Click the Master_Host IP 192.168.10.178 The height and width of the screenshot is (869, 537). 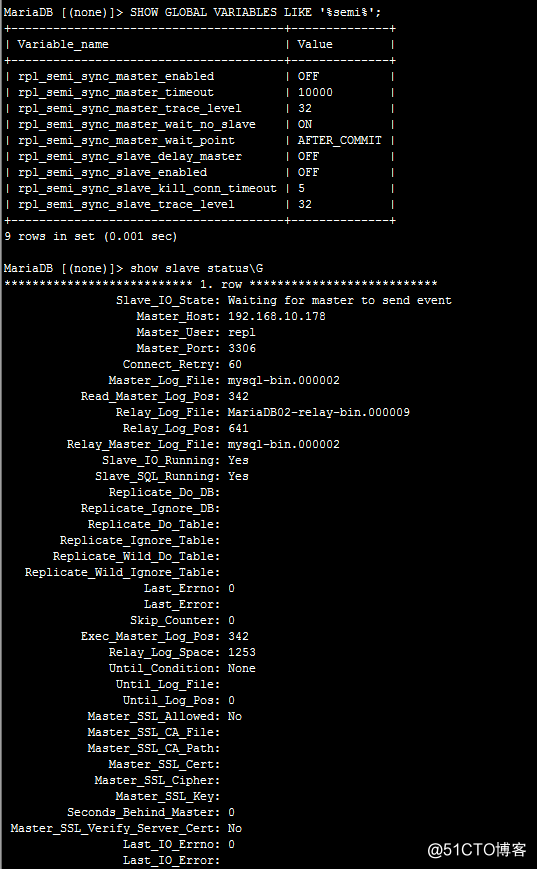277,316
